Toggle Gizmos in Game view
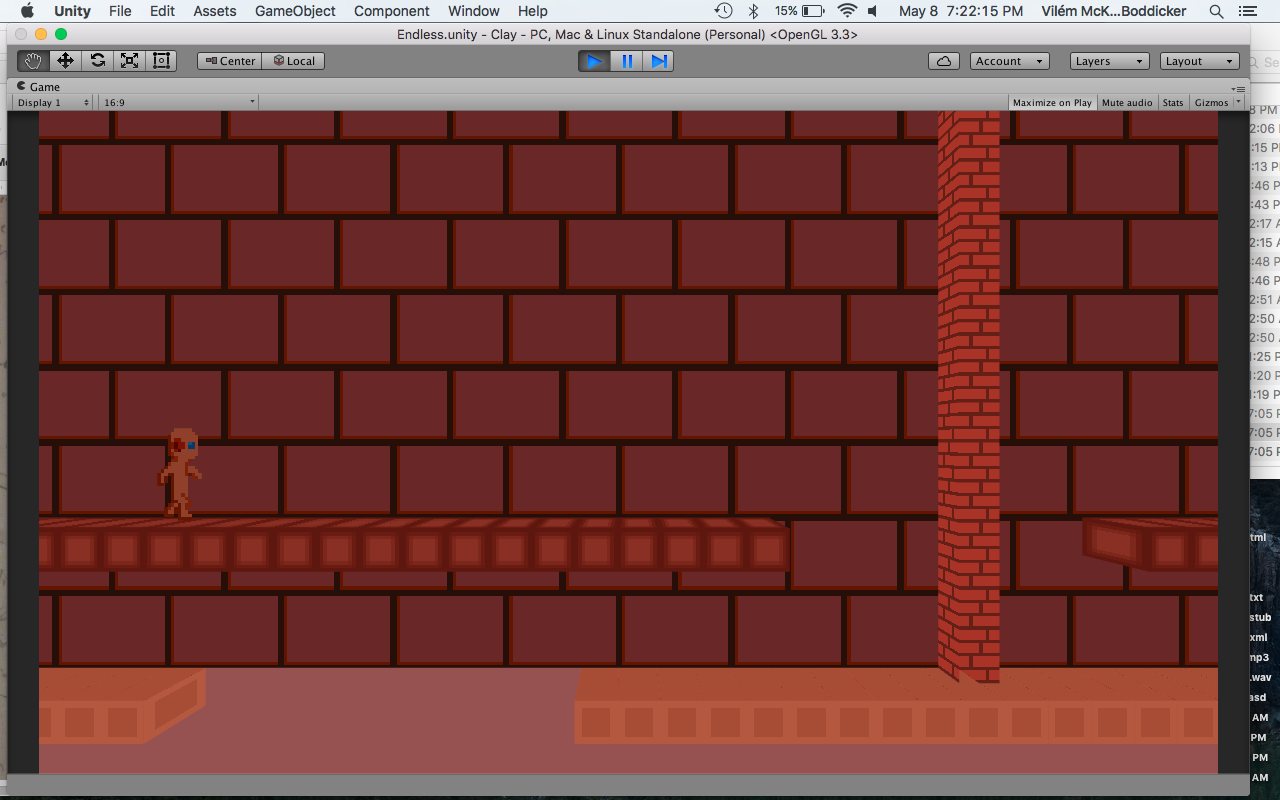 (1211, 102)
